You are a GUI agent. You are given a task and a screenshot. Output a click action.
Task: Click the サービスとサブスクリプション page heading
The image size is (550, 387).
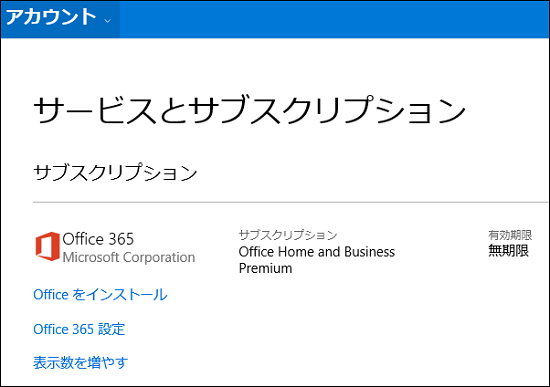(x=249, y=110)
